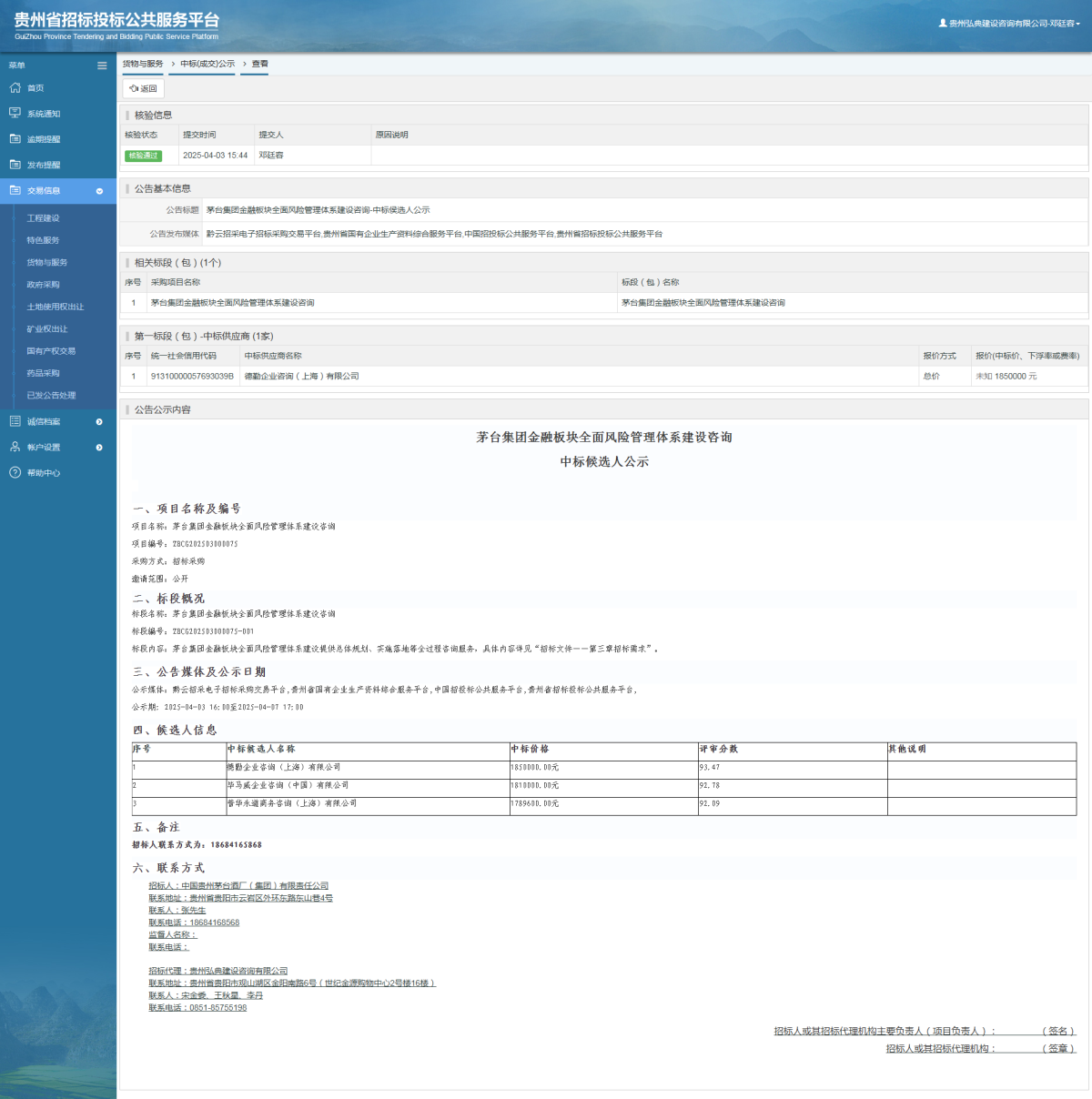Click the 核验通过 green status badge

(143, 156)
